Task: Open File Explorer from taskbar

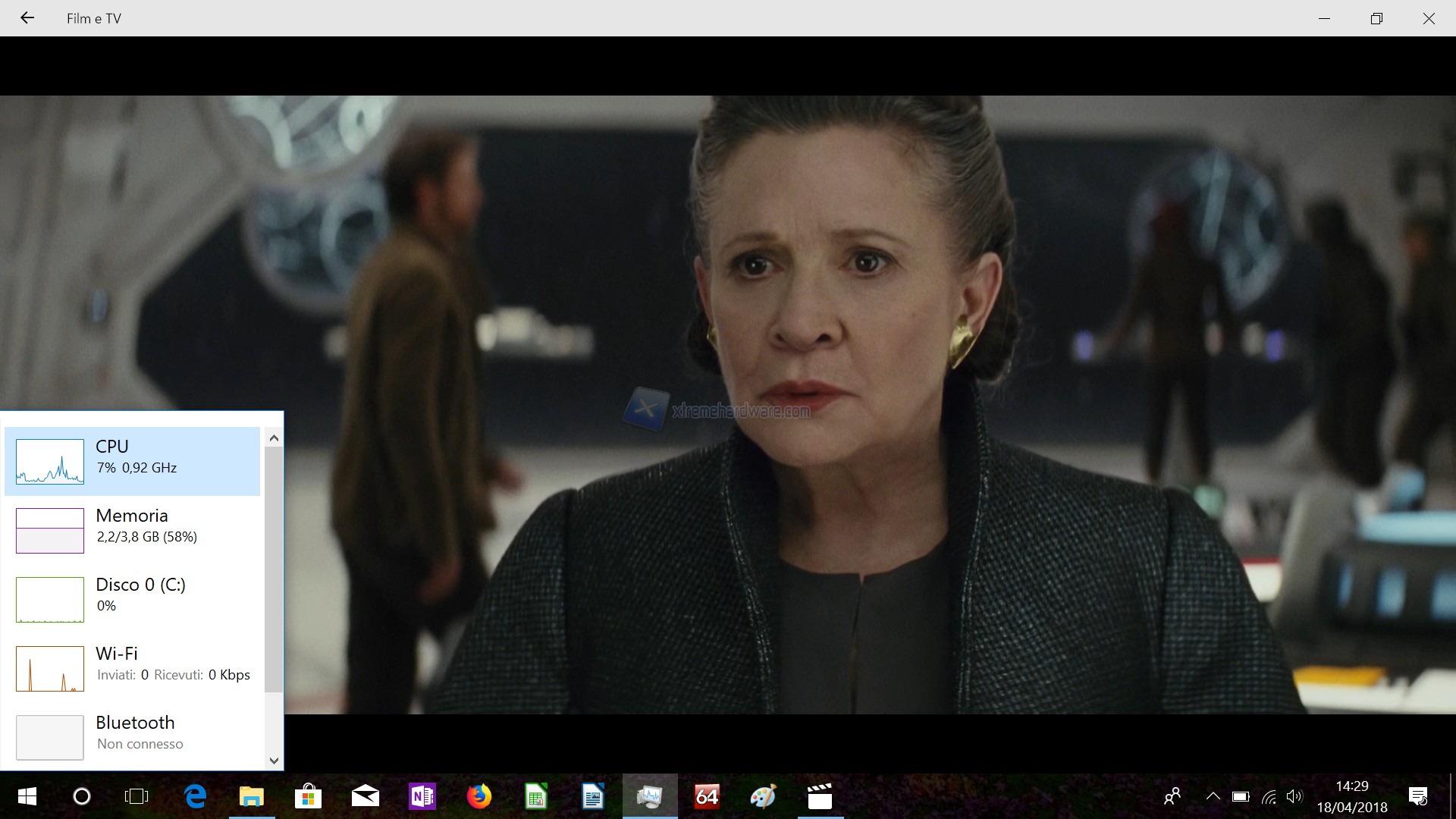Action: click(252, 796)
